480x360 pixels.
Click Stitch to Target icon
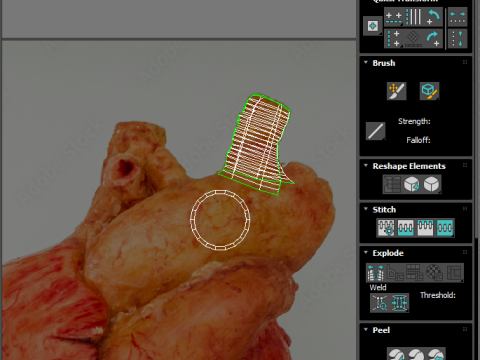coord(386,228)
